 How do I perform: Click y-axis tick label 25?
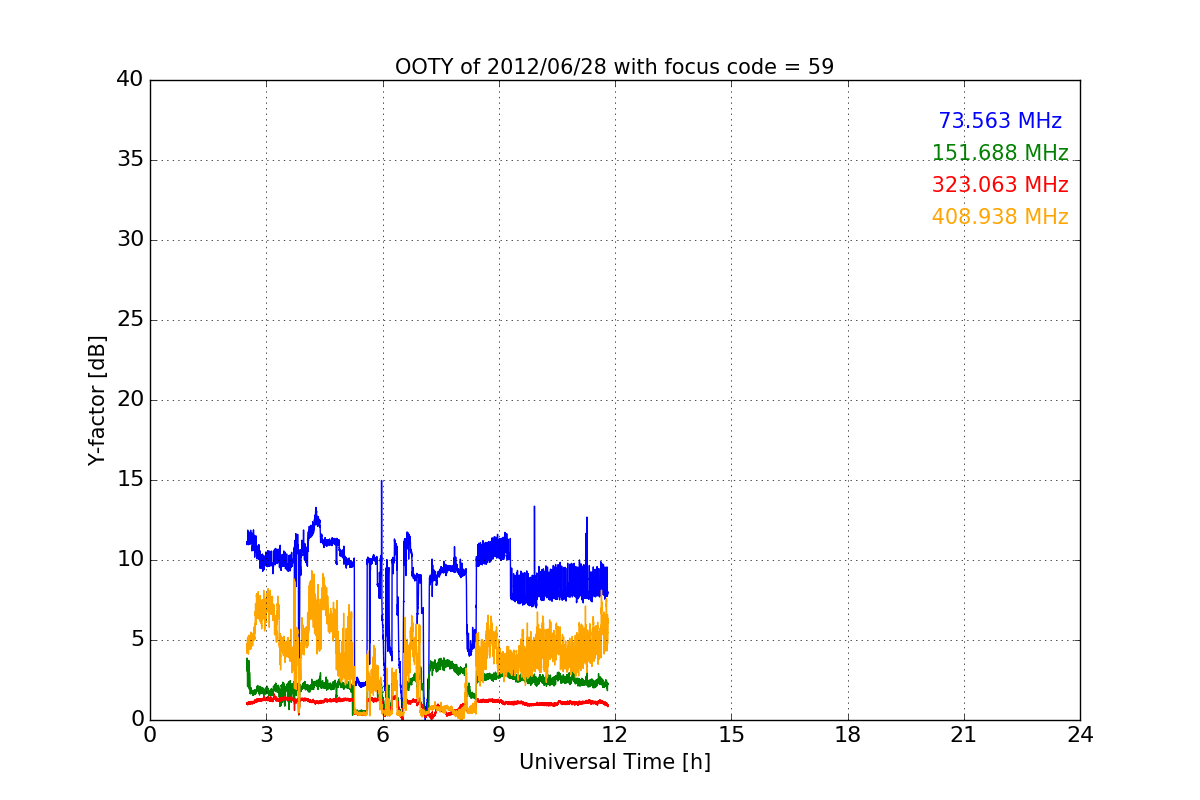point(130,320)
